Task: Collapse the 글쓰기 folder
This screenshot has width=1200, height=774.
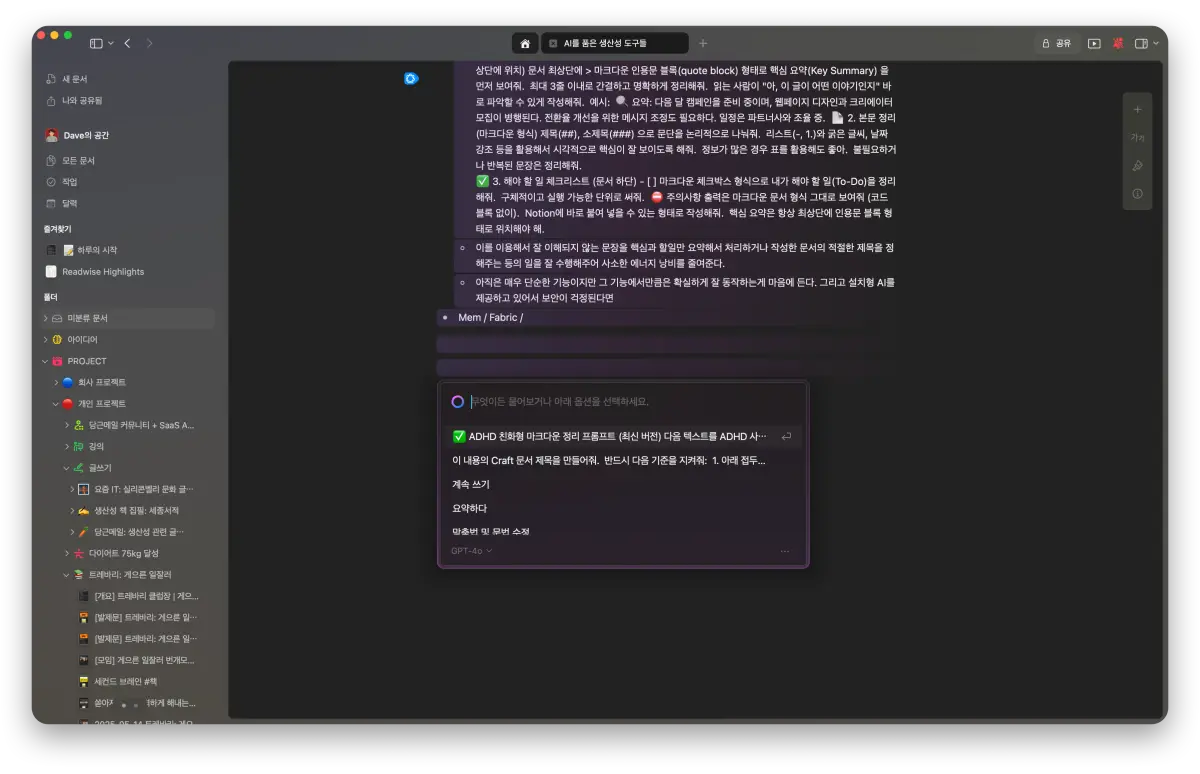Action: (x=67, y=468)
